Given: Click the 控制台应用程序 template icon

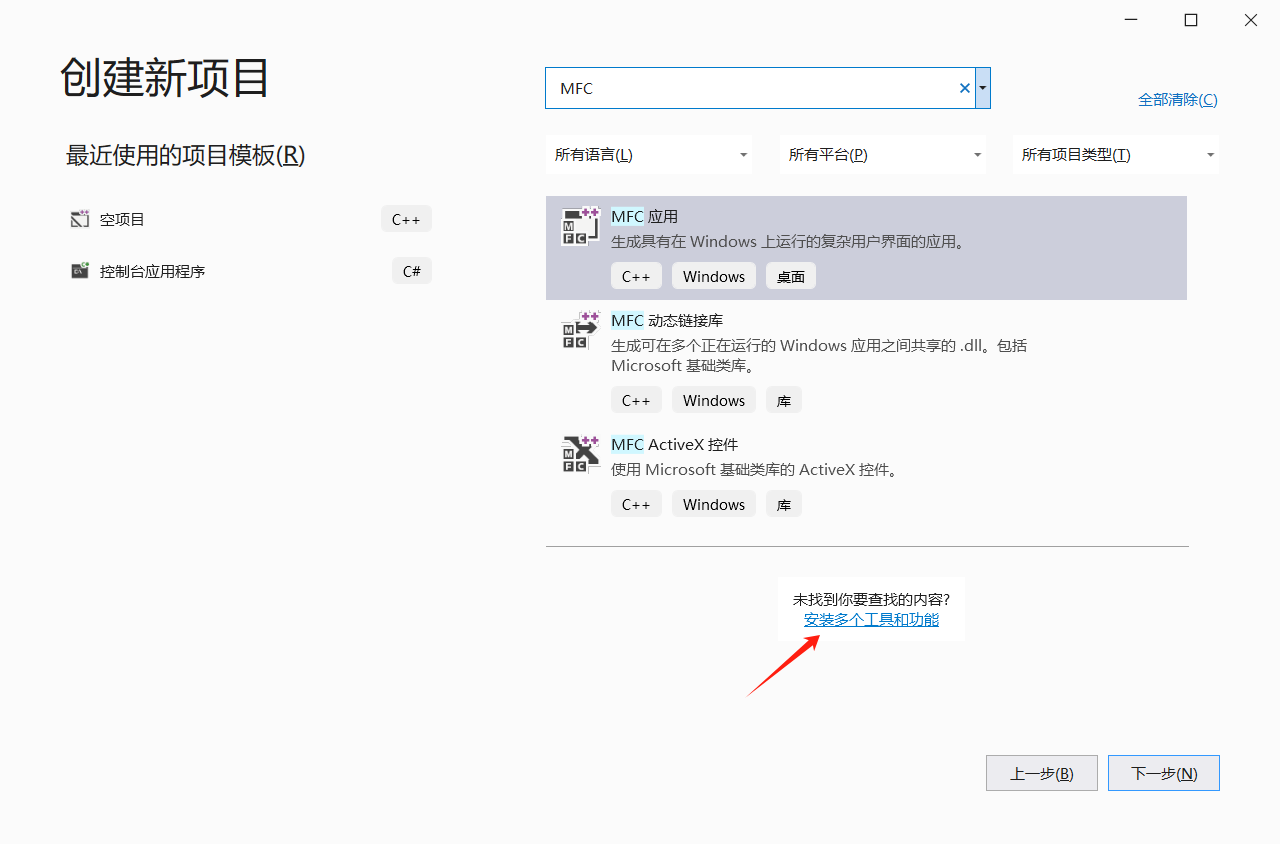Looking at the screenshot, I should (x=80, y=271).
